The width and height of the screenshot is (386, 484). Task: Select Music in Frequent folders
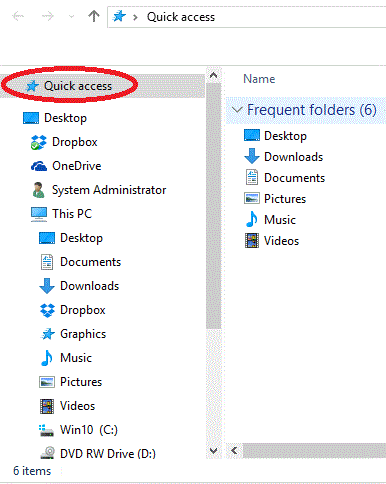coord(280,220)
